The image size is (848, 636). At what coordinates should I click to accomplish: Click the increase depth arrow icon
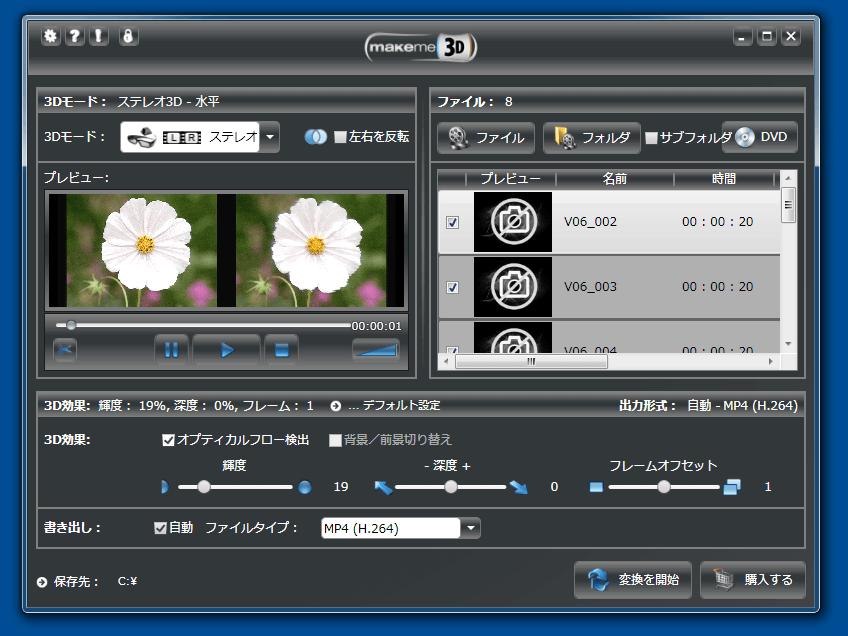coord(519,487)
